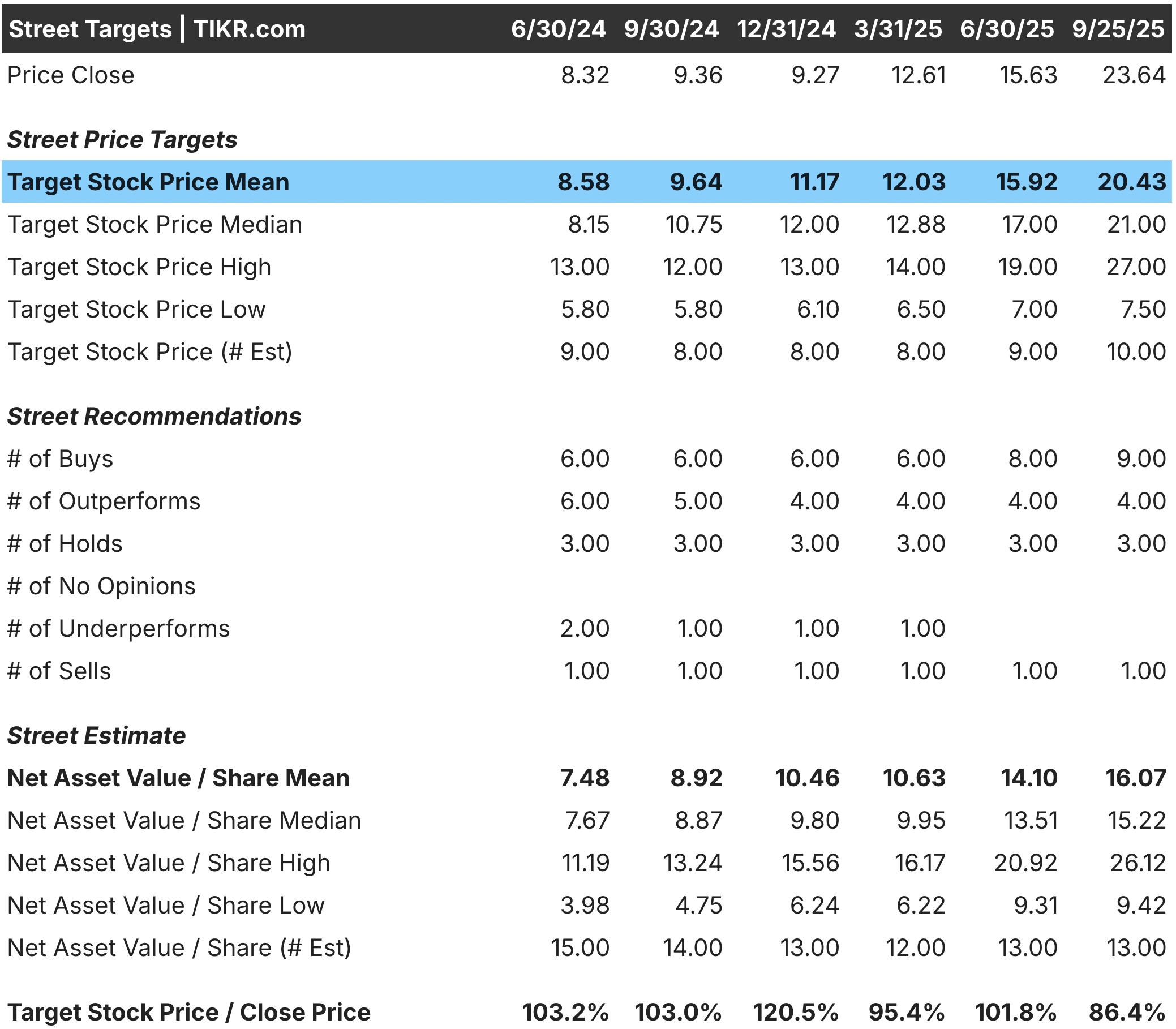Select the 6/30/24 column header
Image resolution: width=1176 pixels, height=1029 pixels.
[557, 29]
